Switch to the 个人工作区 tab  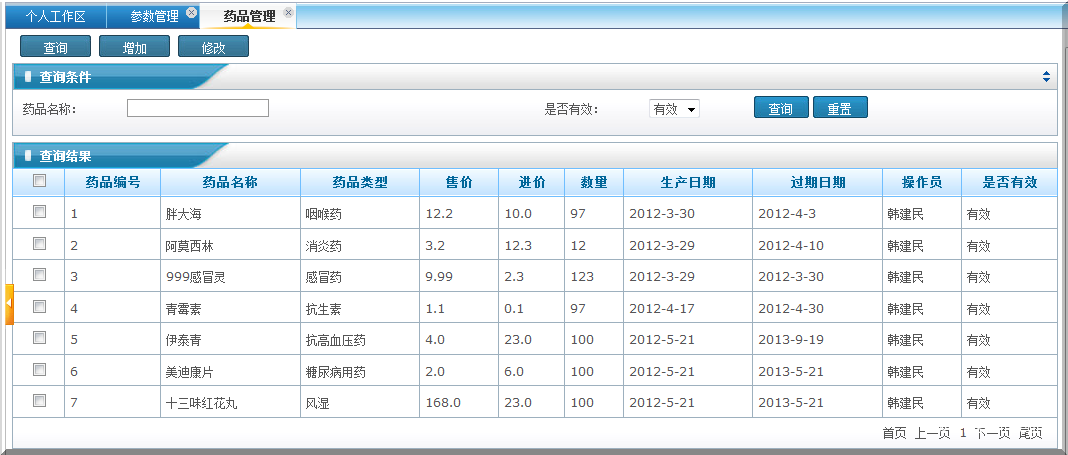tap(55, 16)
